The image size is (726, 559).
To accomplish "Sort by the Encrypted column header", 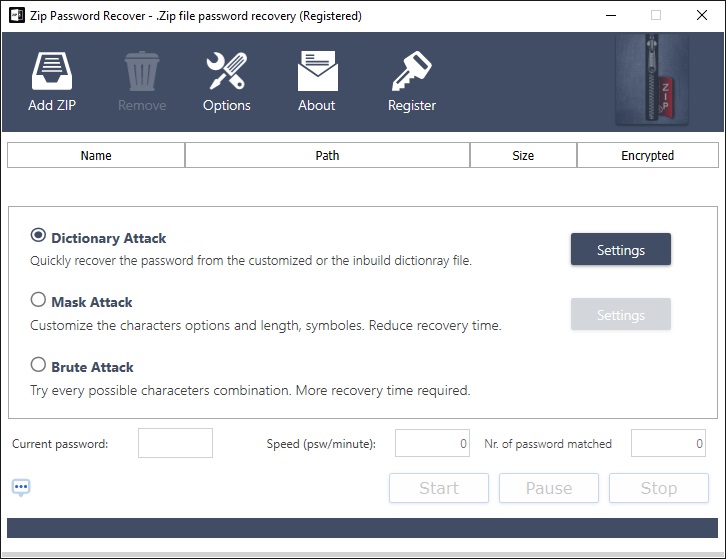I will (x=648, y=155).
